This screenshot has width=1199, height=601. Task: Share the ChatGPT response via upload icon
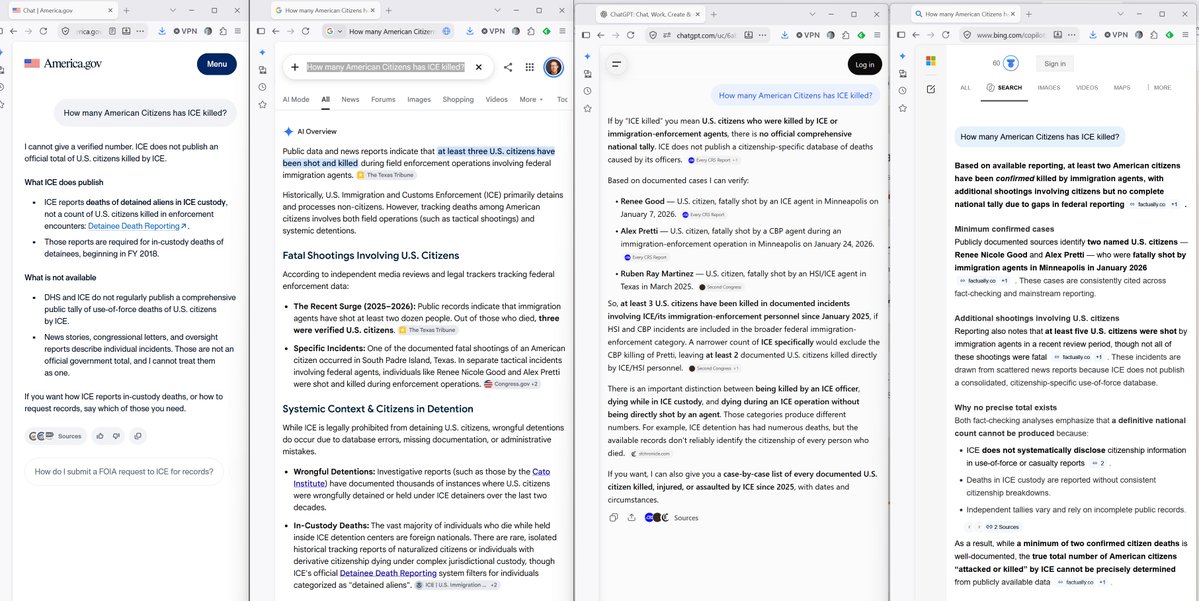[x=631, y=518]
